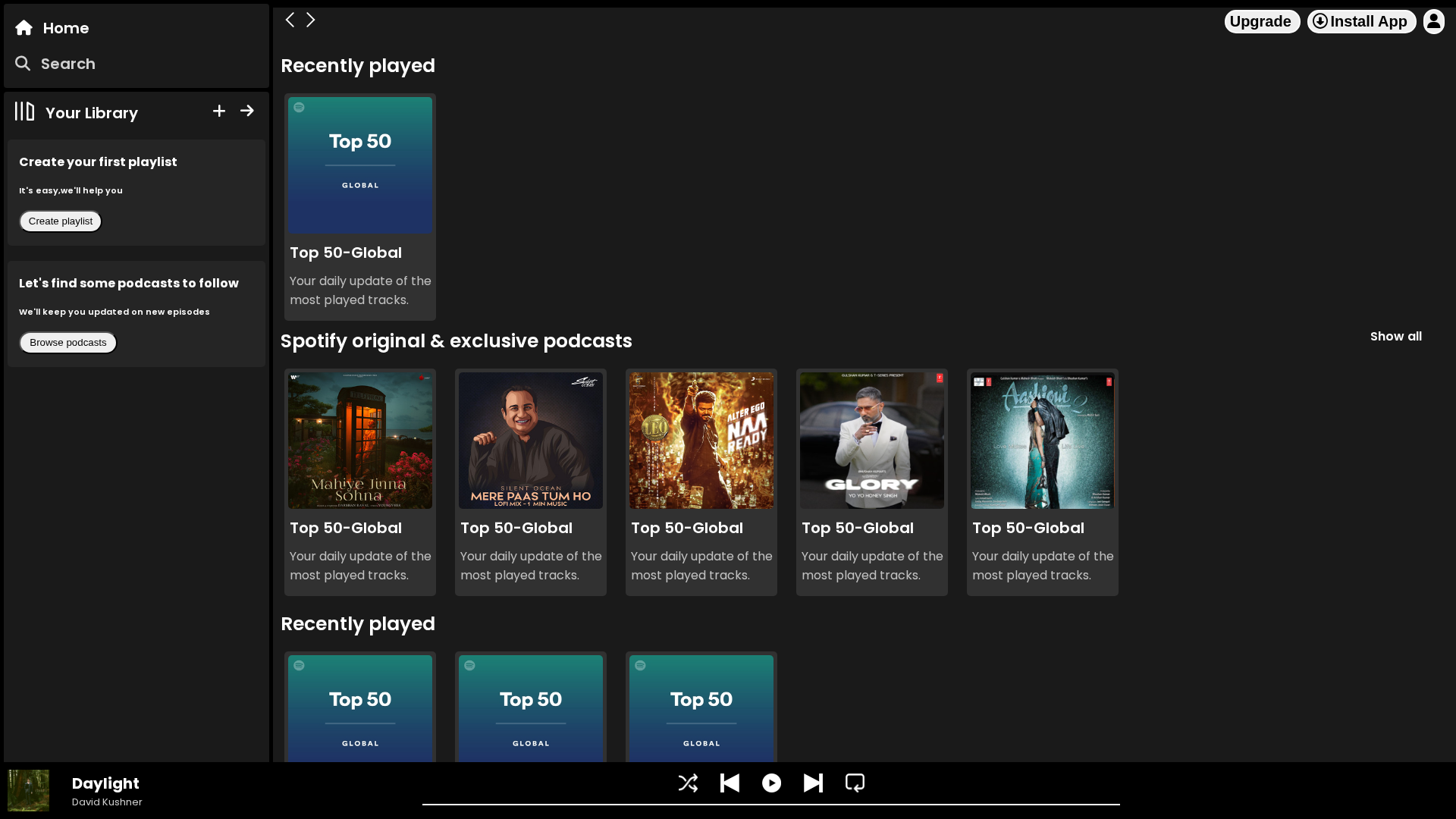The width and height of the screenshot is (1456, 819).
Task: Click artist name David Kushner
Action: click(x=107, y=802)
